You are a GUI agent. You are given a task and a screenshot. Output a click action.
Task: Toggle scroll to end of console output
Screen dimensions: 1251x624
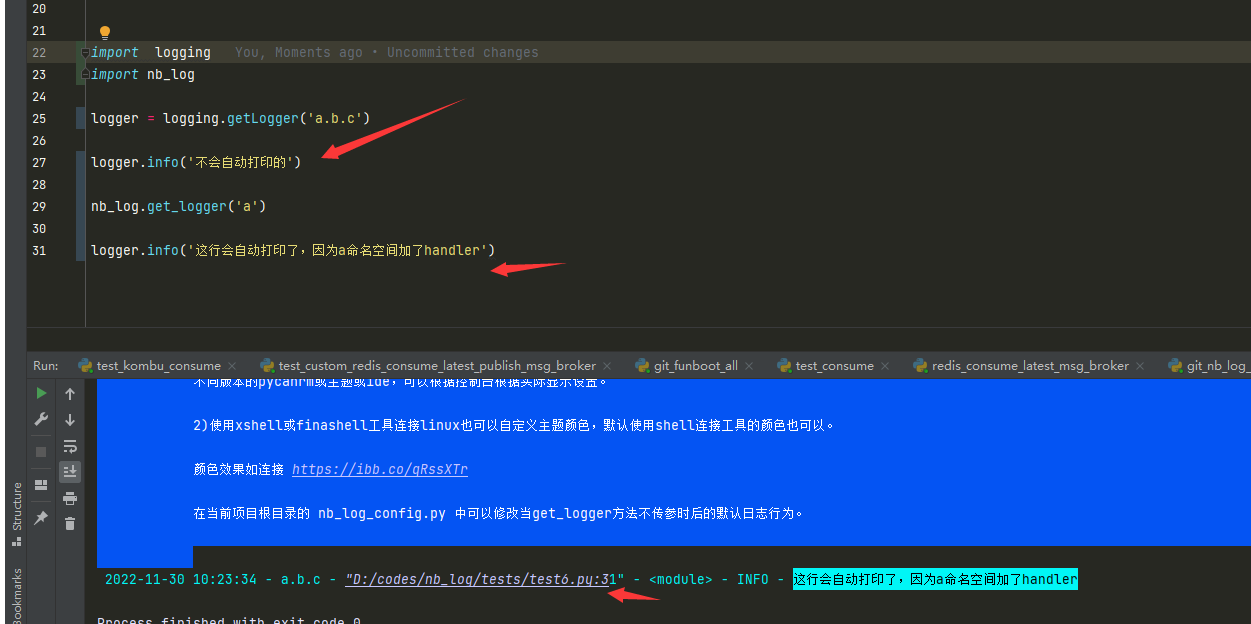click(x=70, y=471)
